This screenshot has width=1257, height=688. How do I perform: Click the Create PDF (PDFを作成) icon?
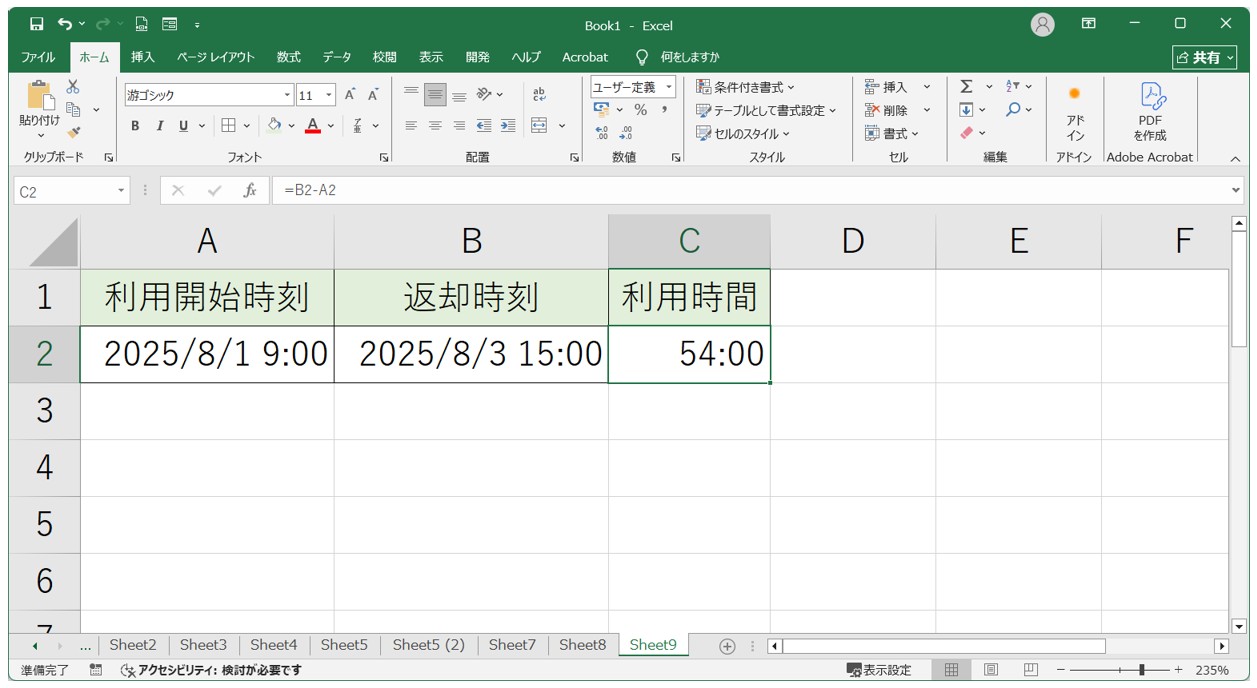[1151, 113]
